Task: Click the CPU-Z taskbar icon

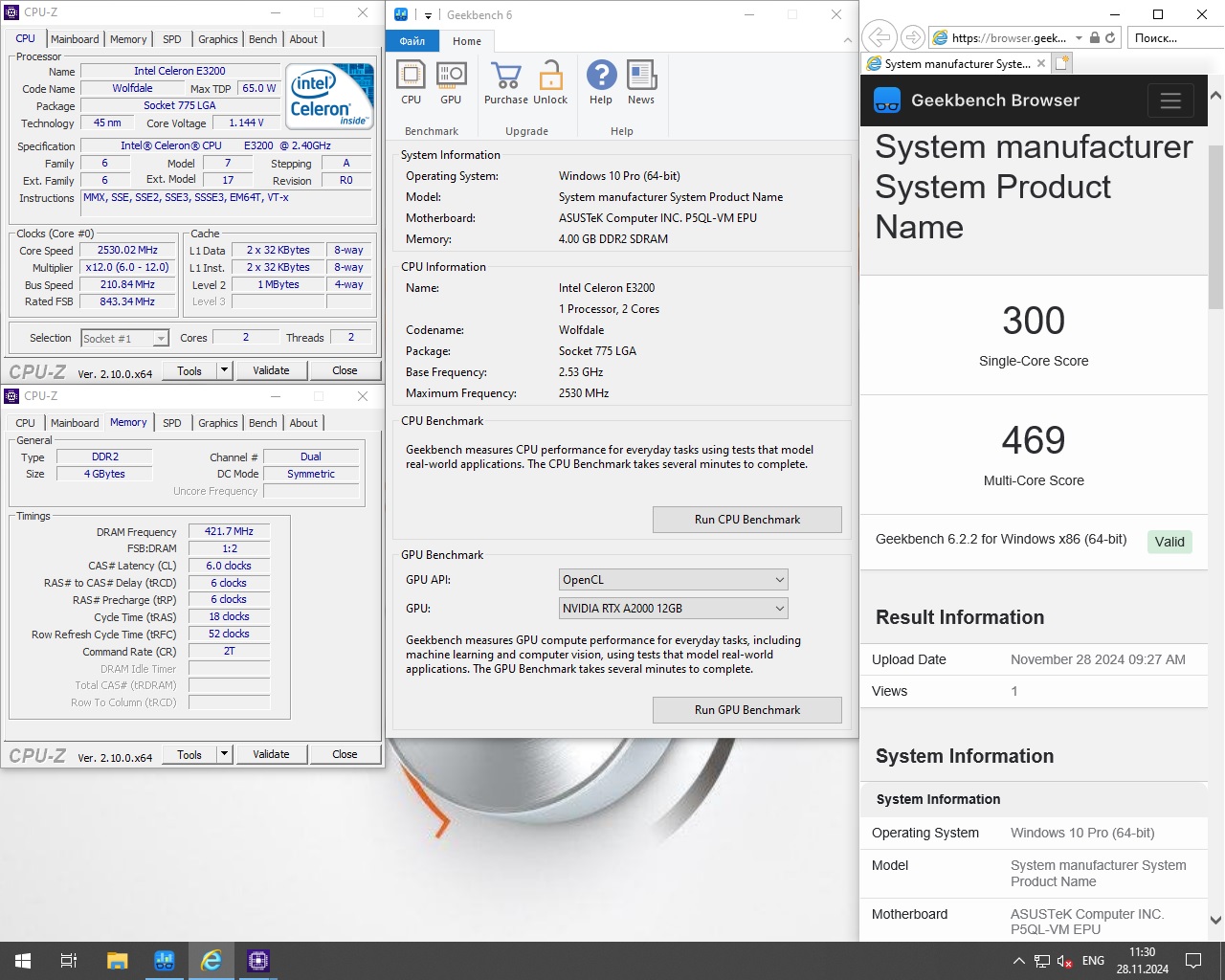Action: 258,961
